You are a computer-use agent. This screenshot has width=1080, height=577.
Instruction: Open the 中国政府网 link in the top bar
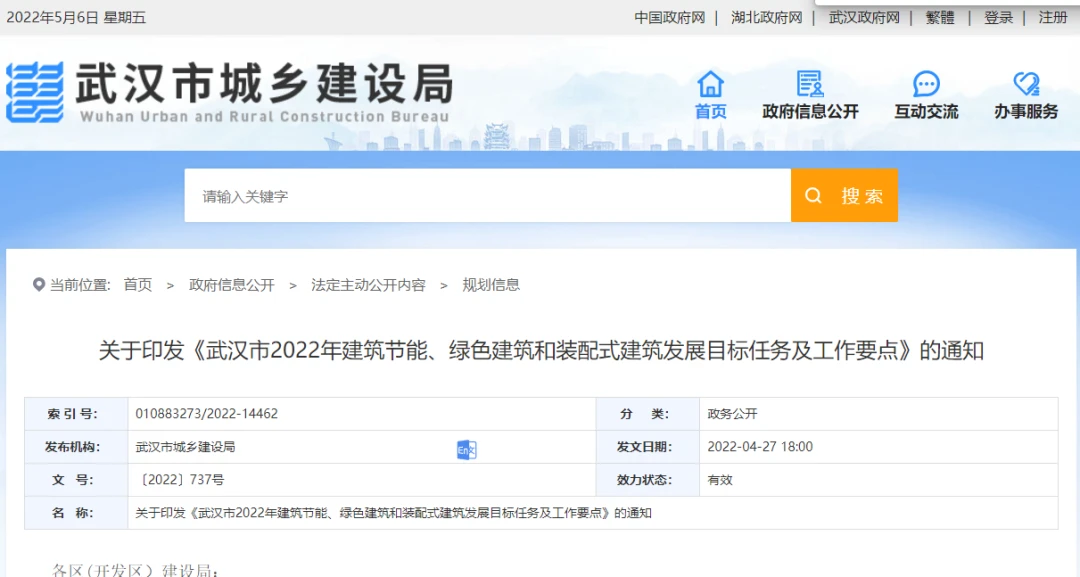(x=669, y=18)
